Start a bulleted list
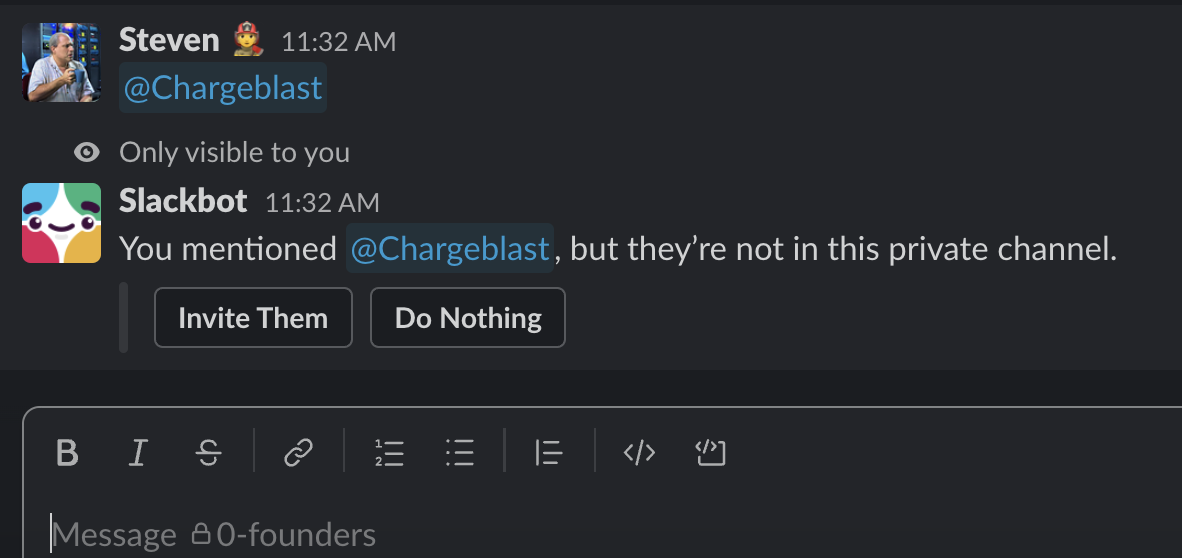 click(x=459, y=452)
